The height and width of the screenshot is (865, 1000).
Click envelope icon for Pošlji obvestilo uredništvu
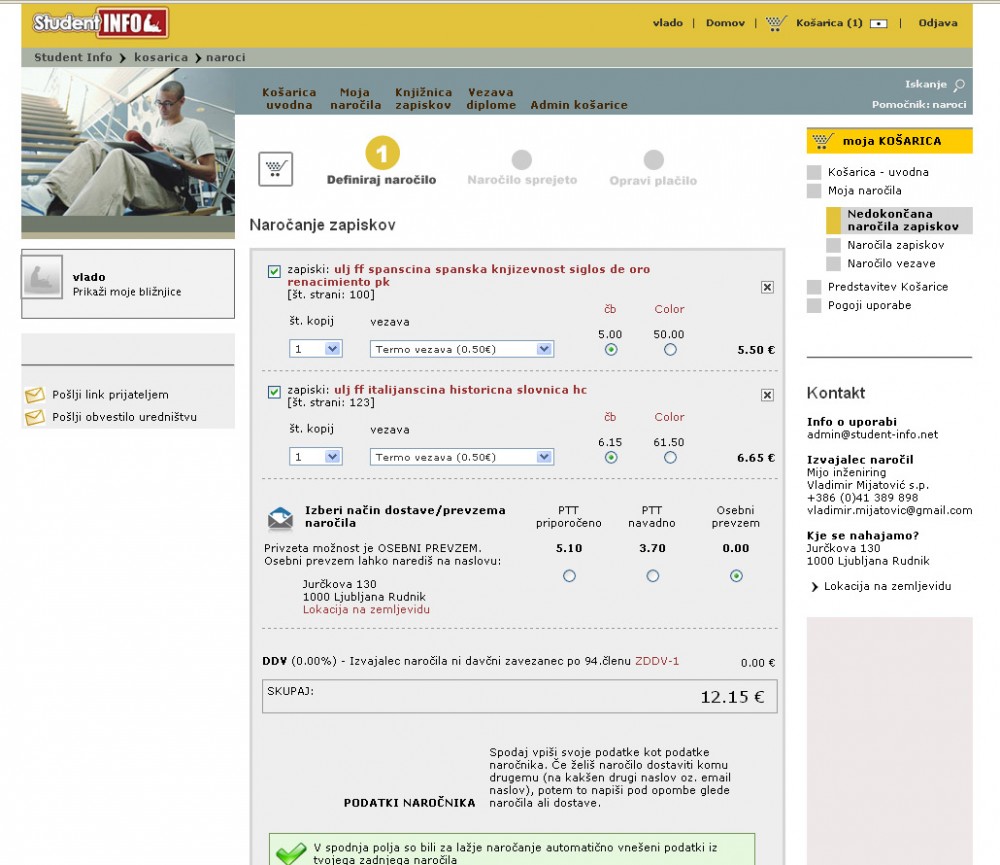35,417
